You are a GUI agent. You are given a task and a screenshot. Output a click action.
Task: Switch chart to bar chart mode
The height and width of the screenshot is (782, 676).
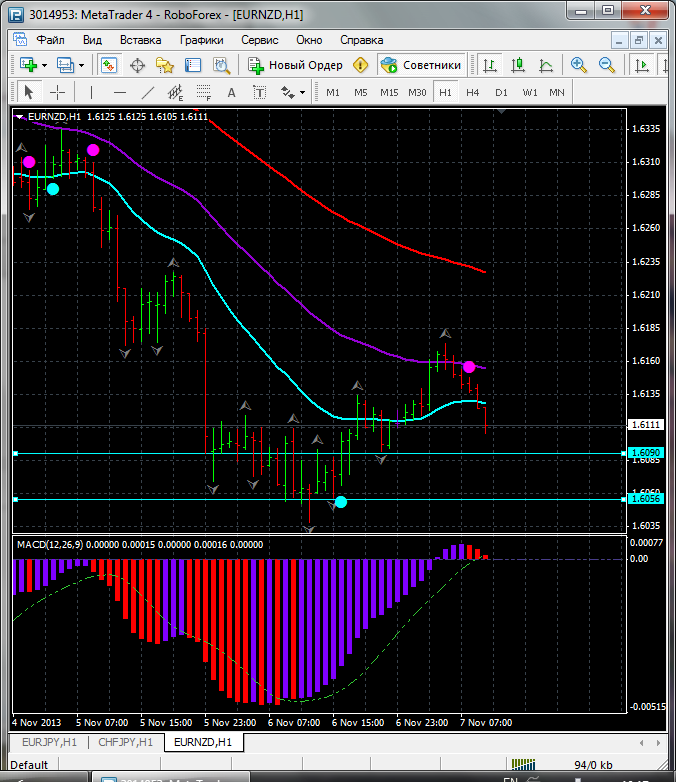[489, 65]
